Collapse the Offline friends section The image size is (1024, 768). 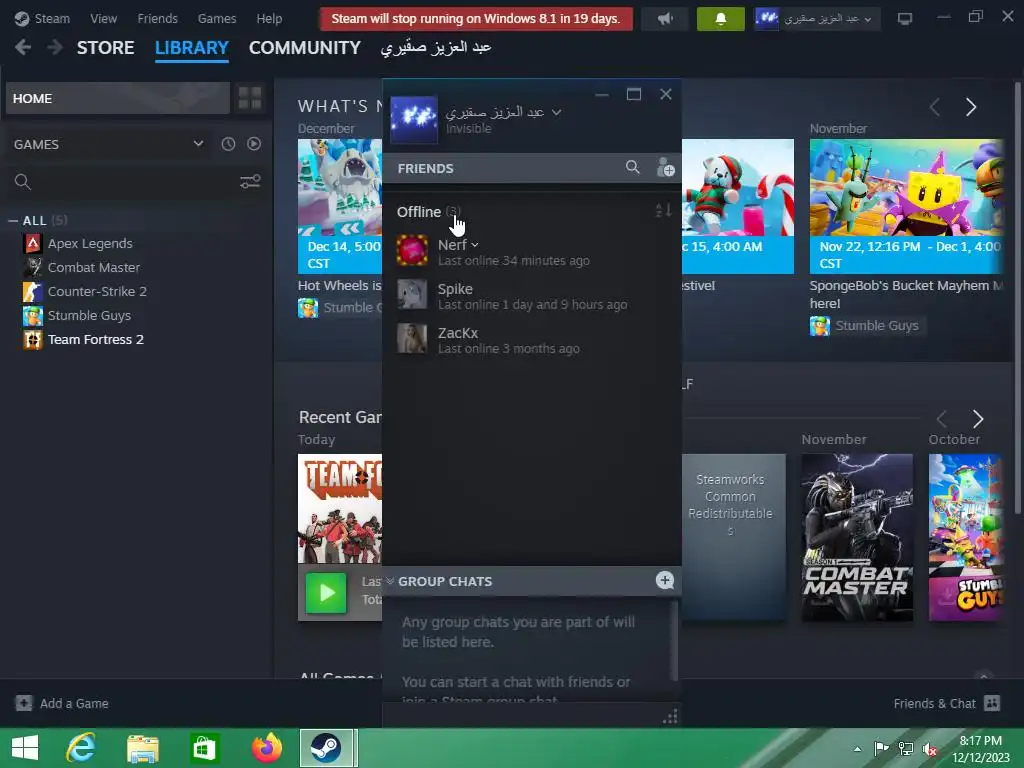429,212
